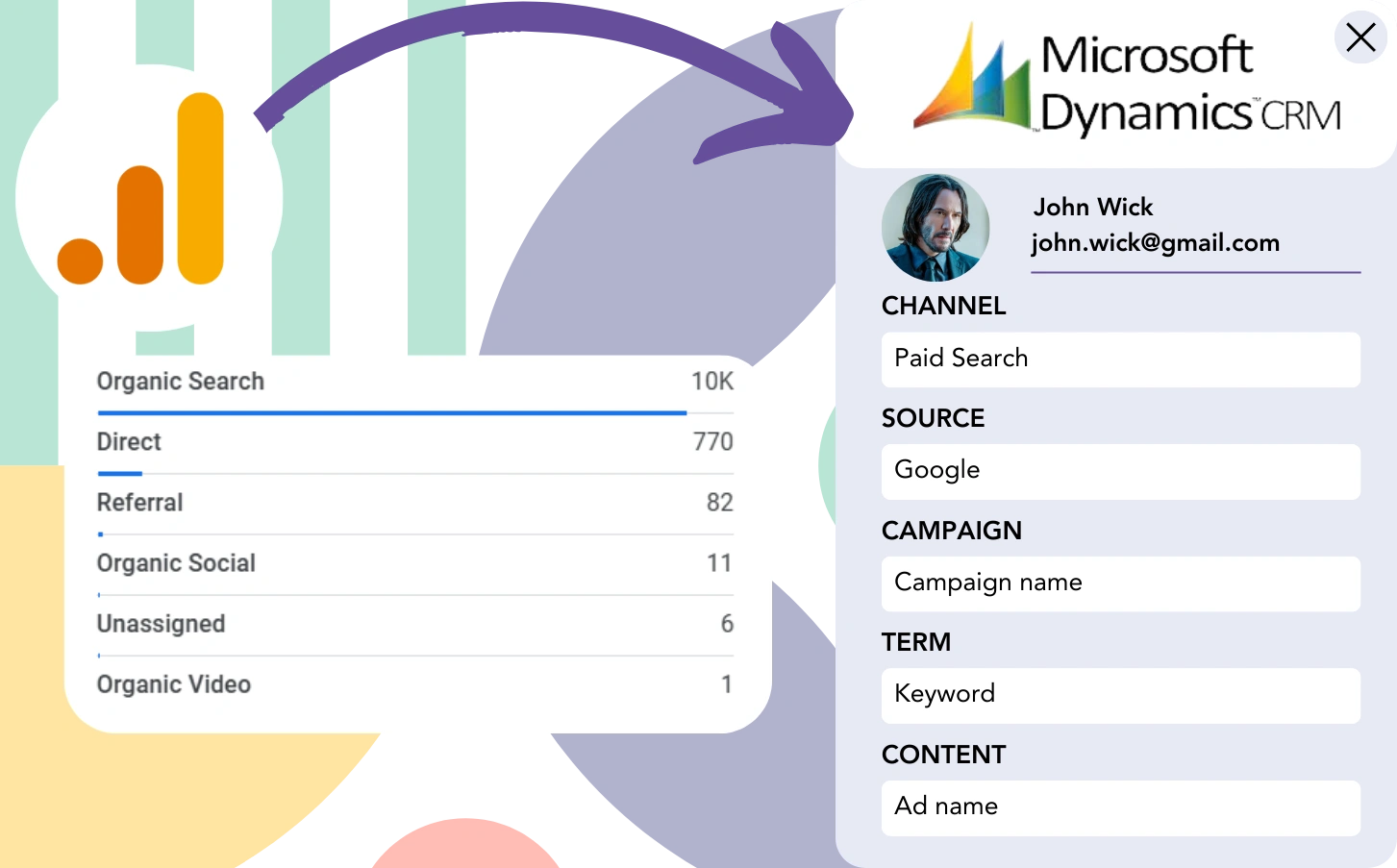The width and height of the screenshot is (1397, 868).
Task: Click the Keyword term field
Action: pos(1121,695)
